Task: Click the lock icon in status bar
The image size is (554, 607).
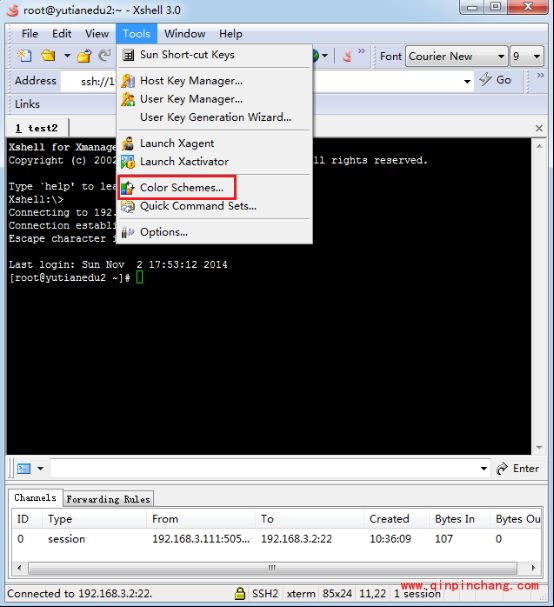Action: 240,593
